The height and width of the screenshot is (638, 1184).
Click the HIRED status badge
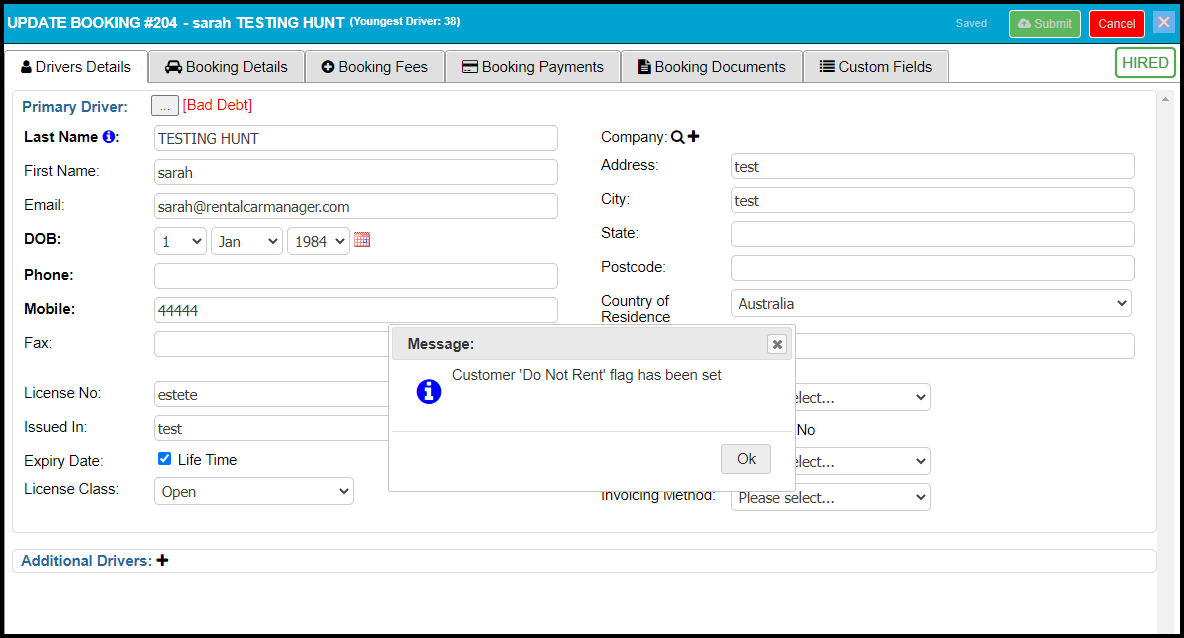pos(1145,63)
